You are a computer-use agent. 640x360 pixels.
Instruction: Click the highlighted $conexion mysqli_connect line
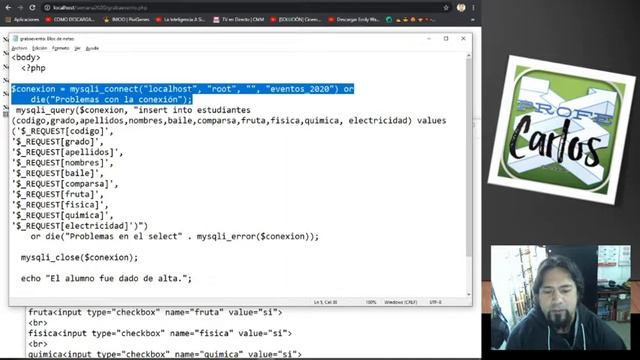[182, 89]
